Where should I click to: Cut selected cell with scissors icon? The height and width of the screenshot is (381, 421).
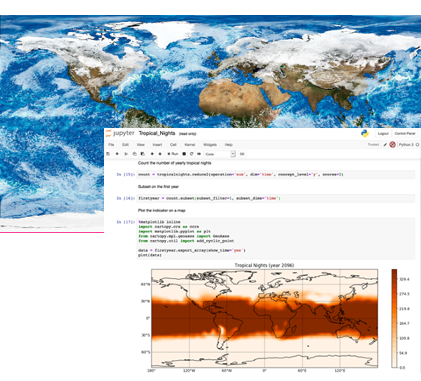(126, 154)
